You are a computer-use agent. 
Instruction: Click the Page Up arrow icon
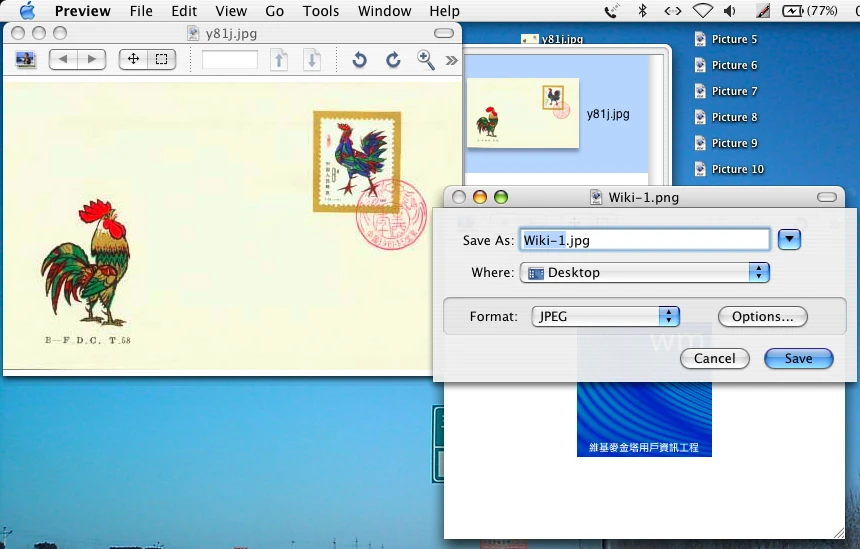pyautogui.click(x=279, y=59)
